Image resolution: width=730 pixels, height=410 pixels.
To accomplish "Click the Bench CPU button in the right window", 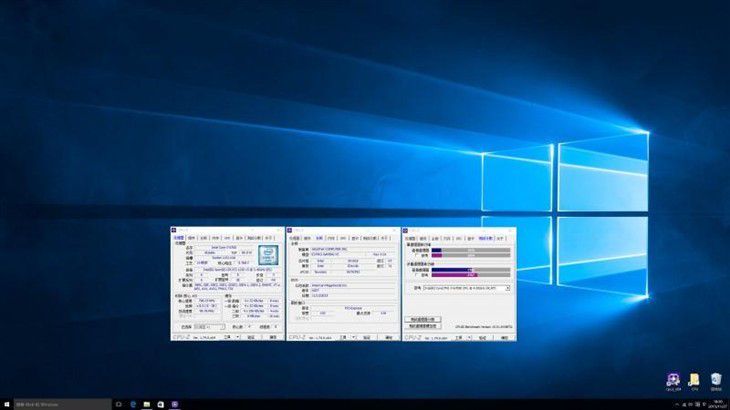I will (423, 320).
